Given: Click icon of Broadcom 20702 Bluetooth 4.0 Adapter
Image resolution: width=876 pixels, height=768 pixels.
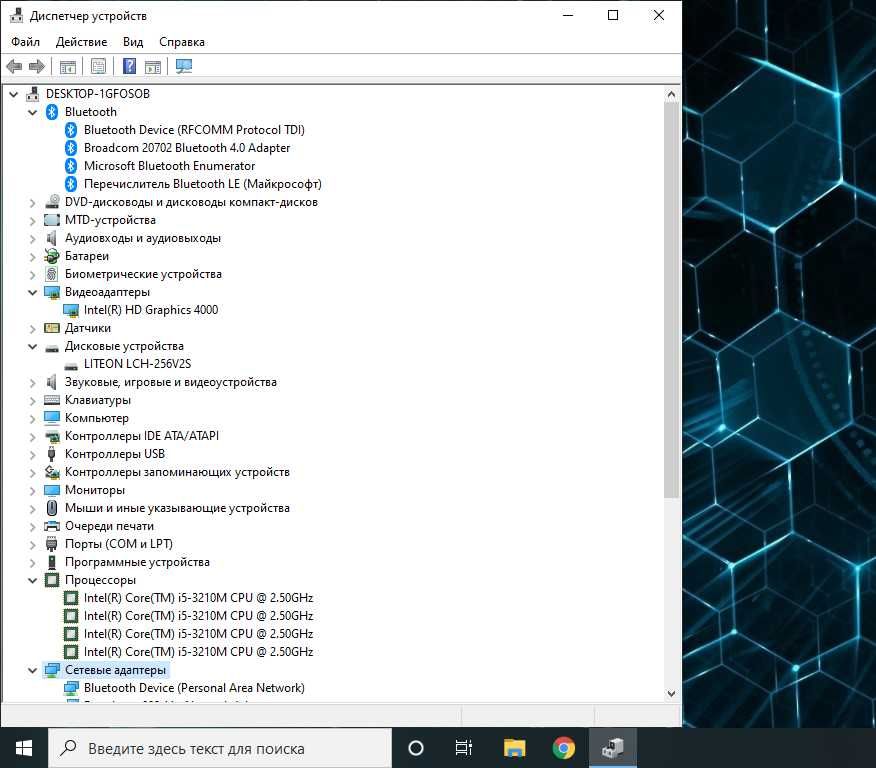Looking at the screenshot, I should [x=71, y=148].
